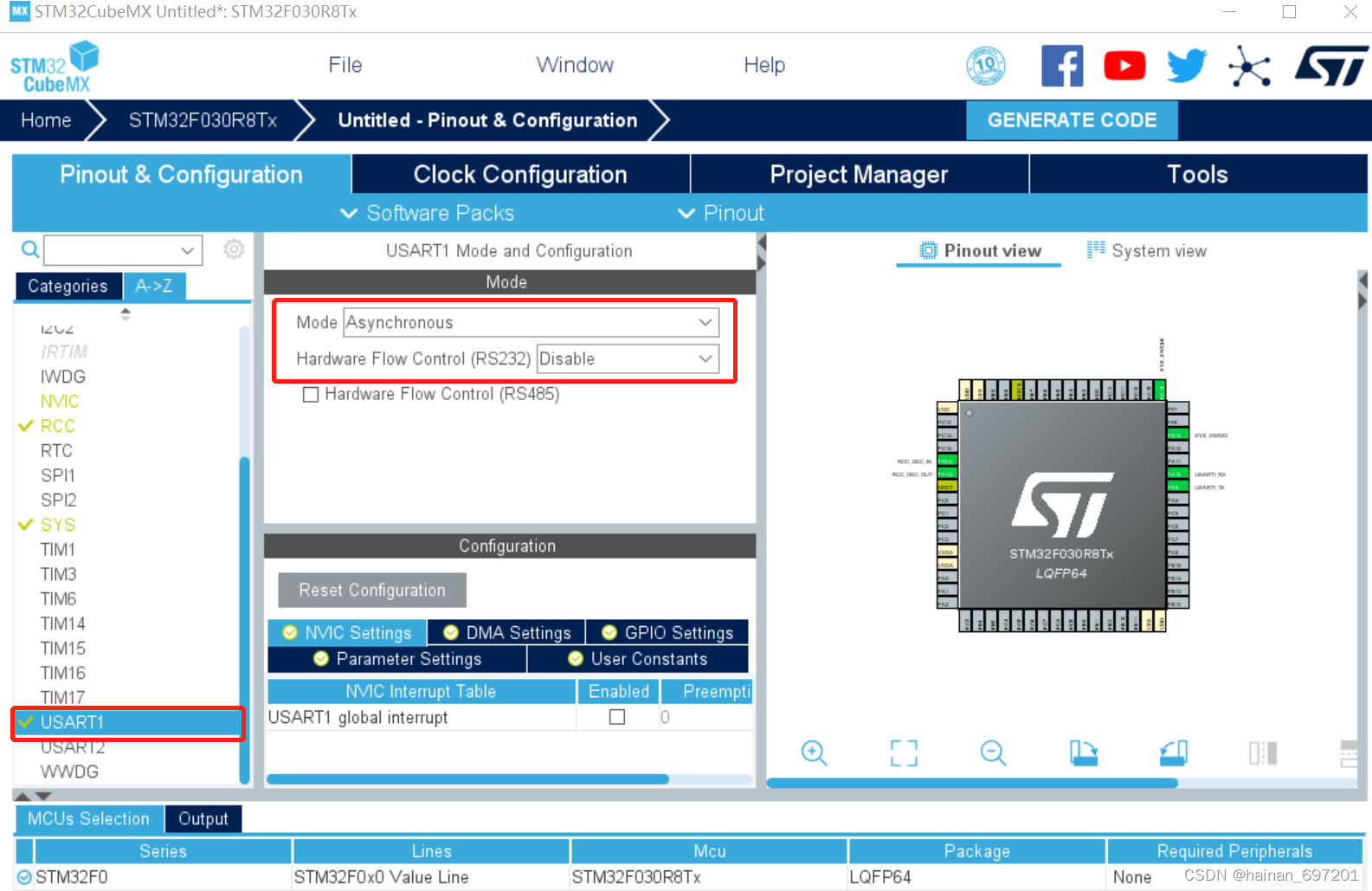This screenshot has width=1372, height=891.
Task: Open the DMA Settings tab
Action: 506,633
